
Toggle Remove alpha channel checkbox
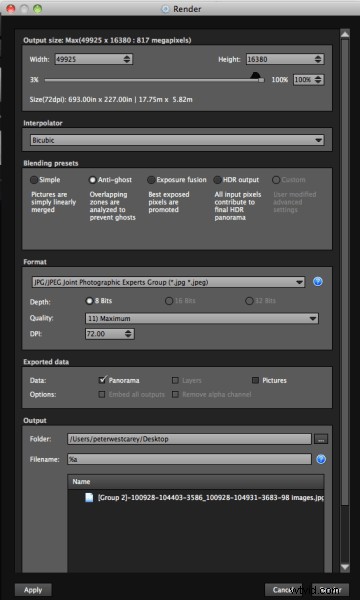point(175,395)
